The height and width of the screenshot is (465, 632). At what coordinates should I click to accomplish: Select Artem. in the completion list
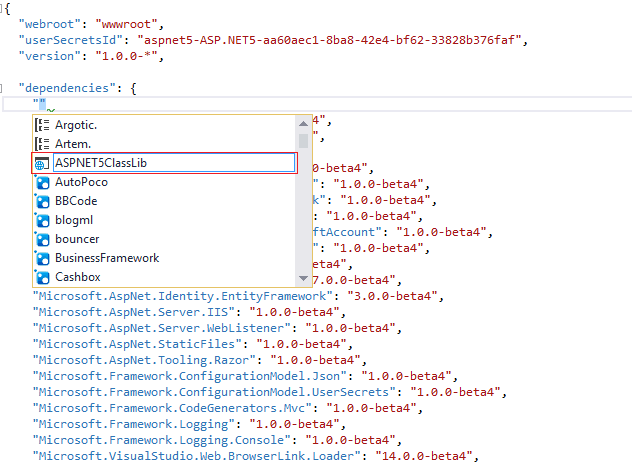pyautogui.click(x=164, y=144)
